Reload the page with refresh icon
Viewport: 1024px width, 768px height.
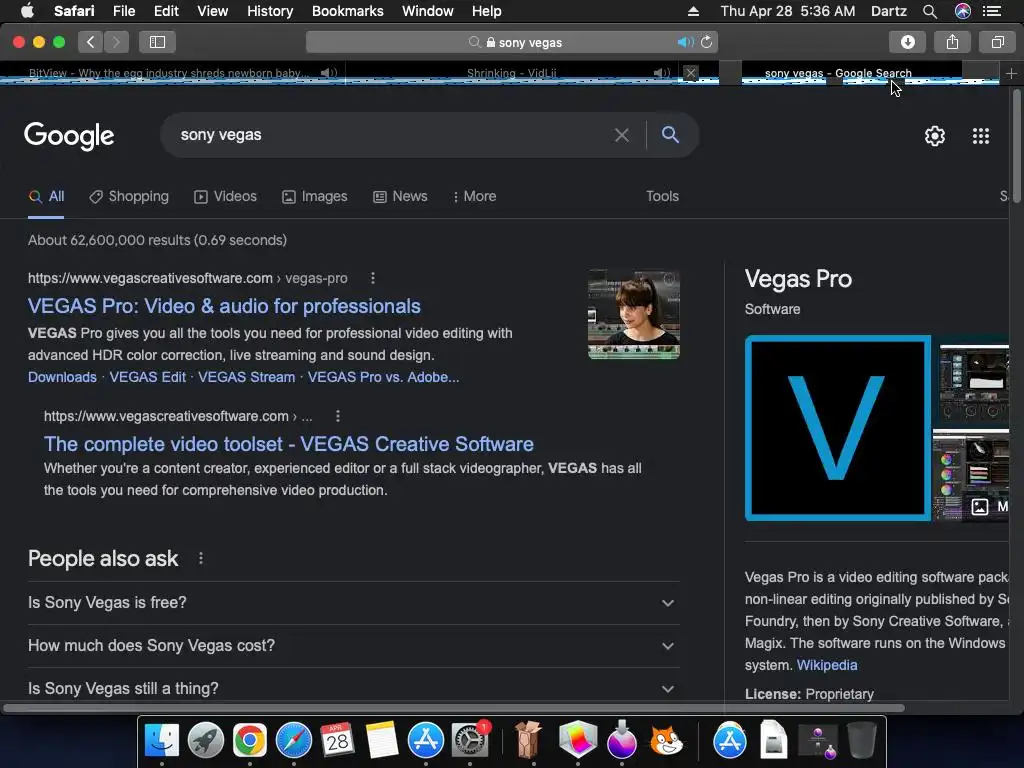[x=707, y=42]
